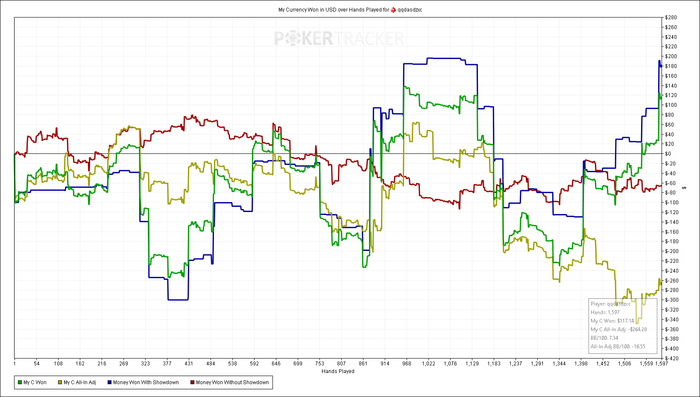Click the x-axis tick label '216'
Screen dimensions: 700x397
click(x=101, y=364)
